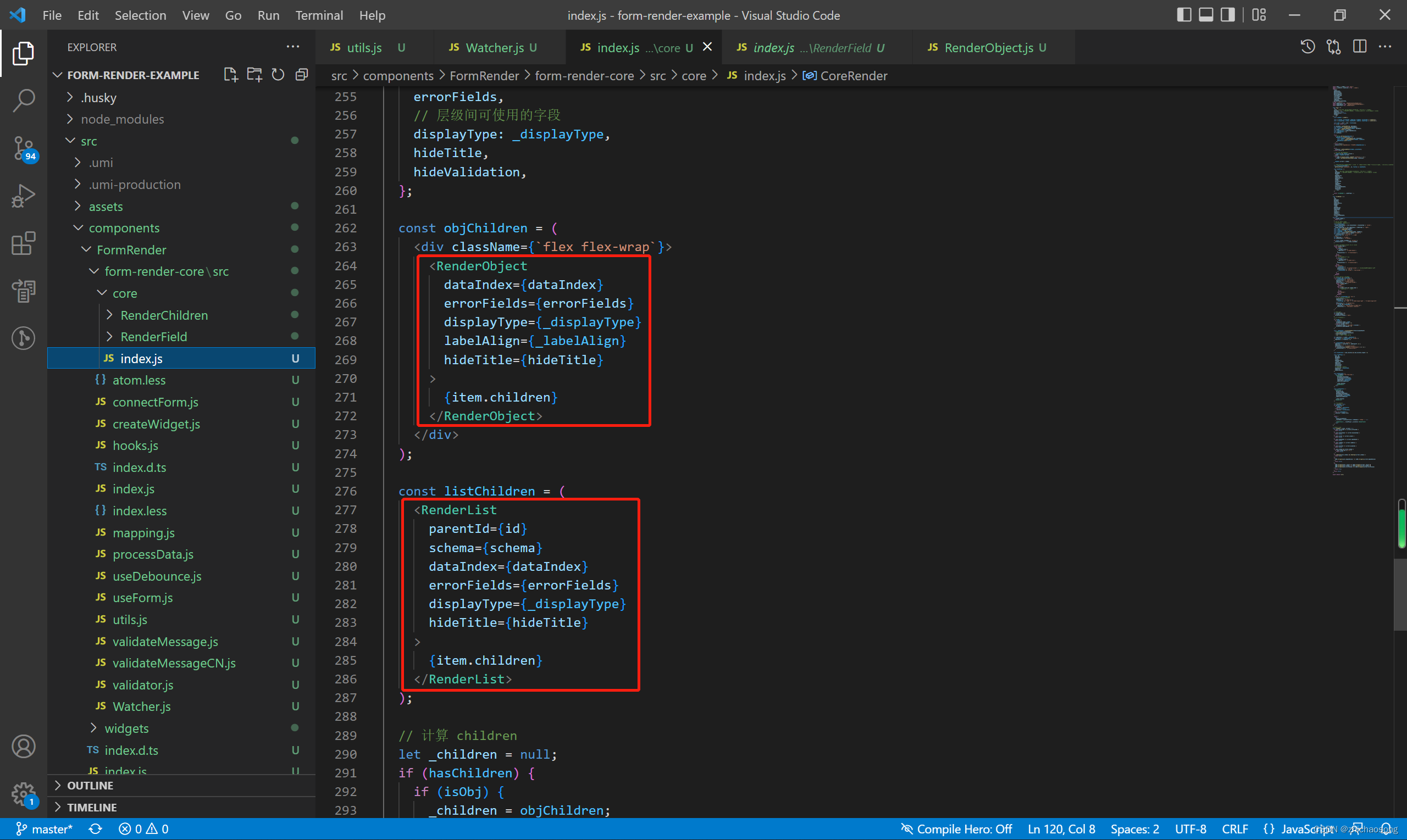1407x840 pixels.
Task: Expand the .umi-production folder
Action: pos(181,185)
